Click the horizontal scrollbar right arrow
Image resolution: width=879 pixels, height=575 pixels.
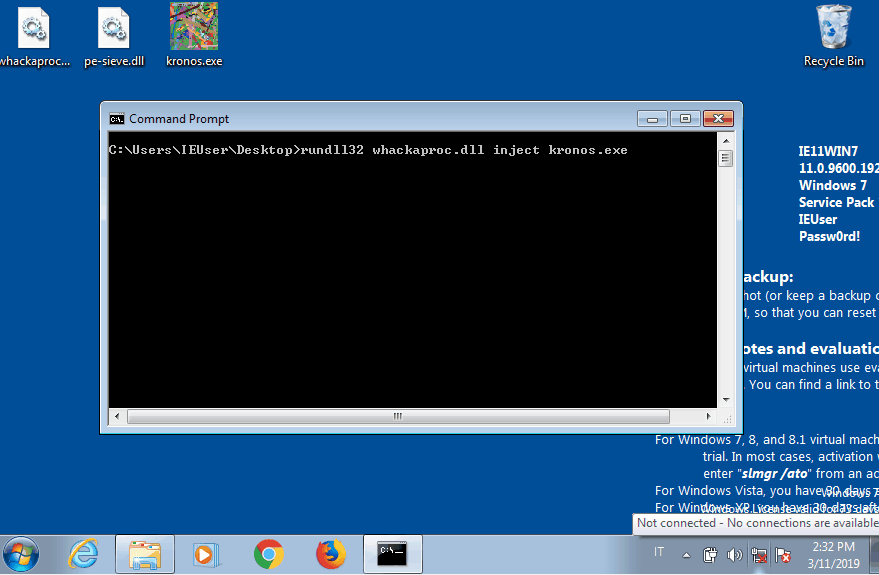click(709, 416)
